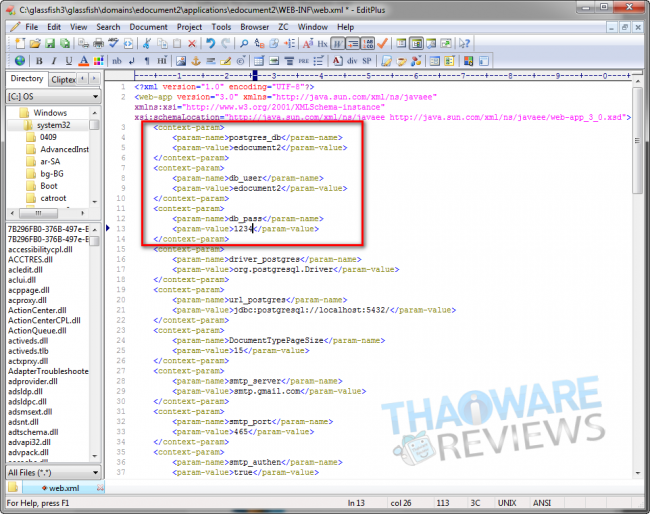Click the Print icon
Screen dimensions: 650x514
pos(98,43)
